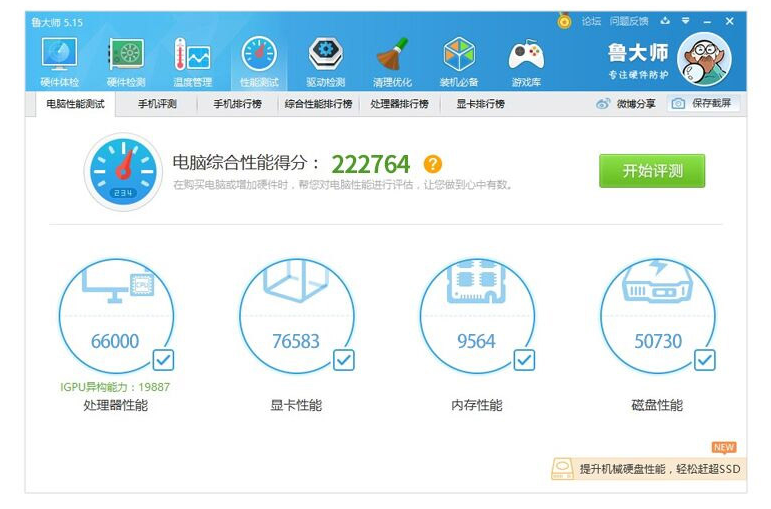The height and width of the screenshot is (509, 771).
Task: Open the 问题反馈 feedback link
Action: click(x=629, y=21)
